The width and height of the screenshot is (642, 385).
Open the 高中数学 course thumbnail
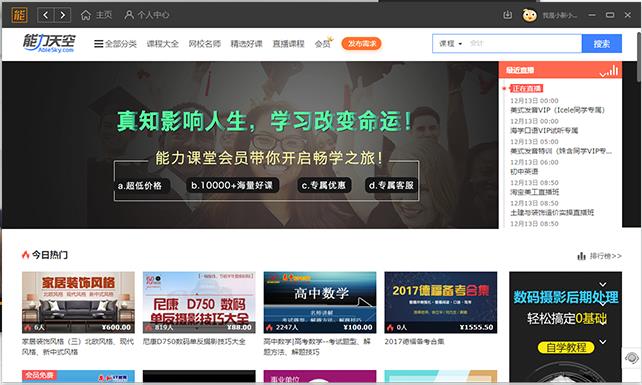click(x=320, y=302)
